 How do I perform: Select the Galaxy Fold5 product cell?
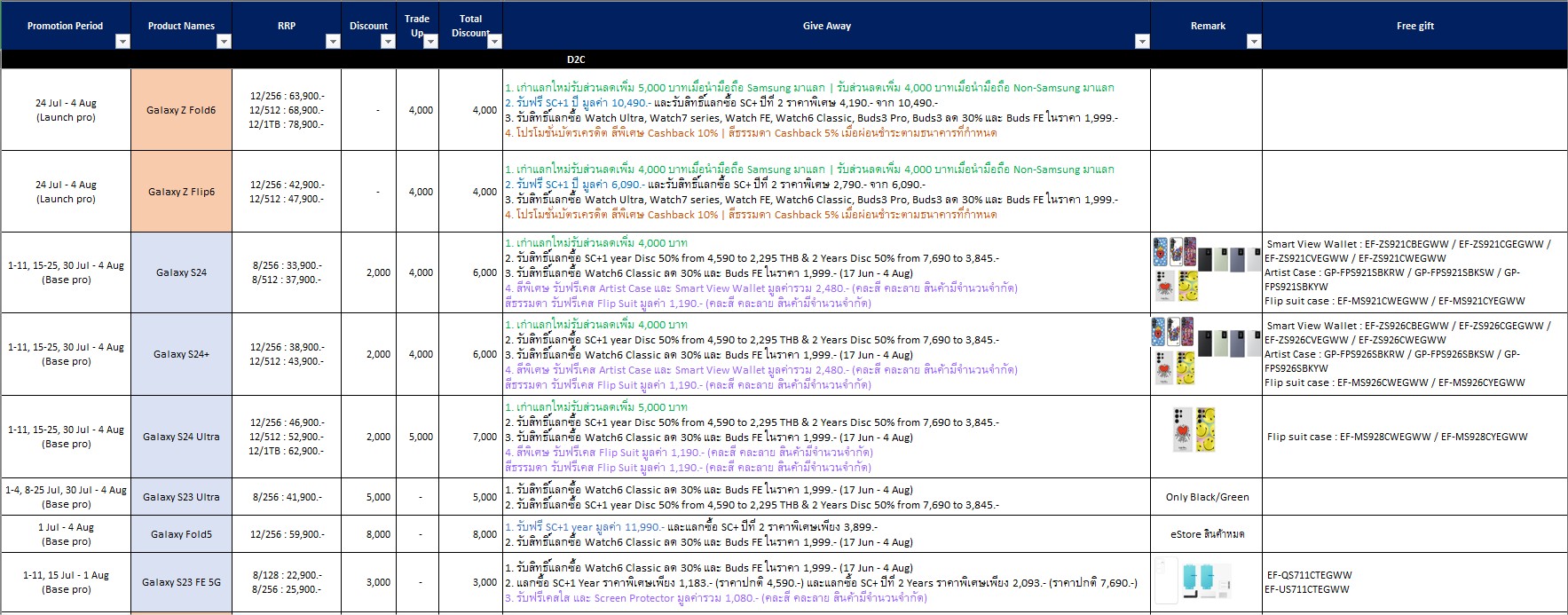coord(181,534)
